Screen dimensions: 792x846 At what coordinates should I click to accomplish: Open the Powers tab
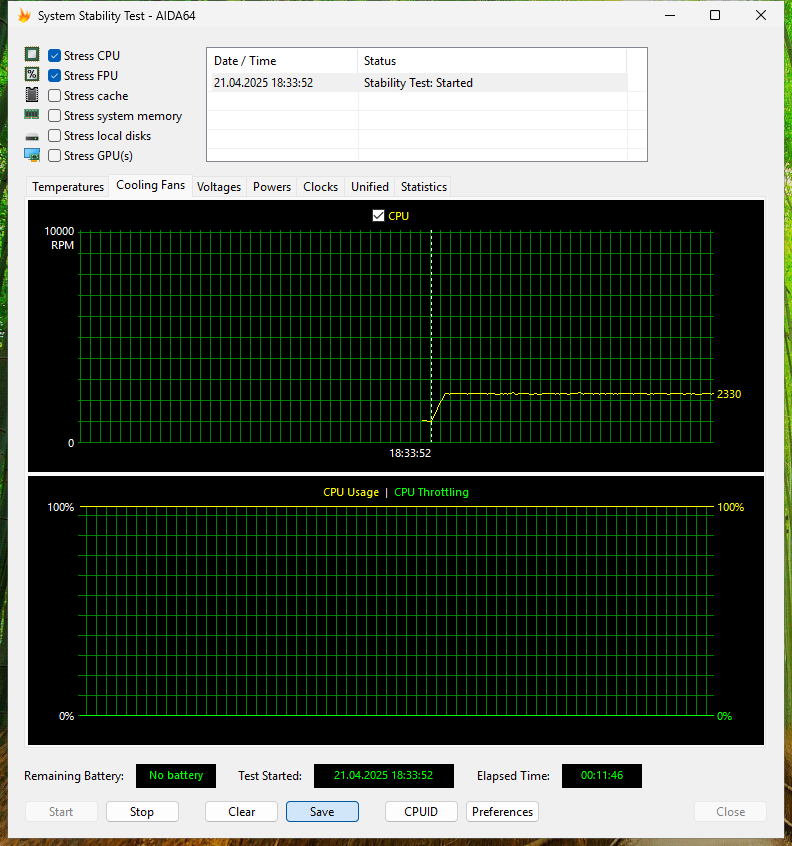(272, 187)
